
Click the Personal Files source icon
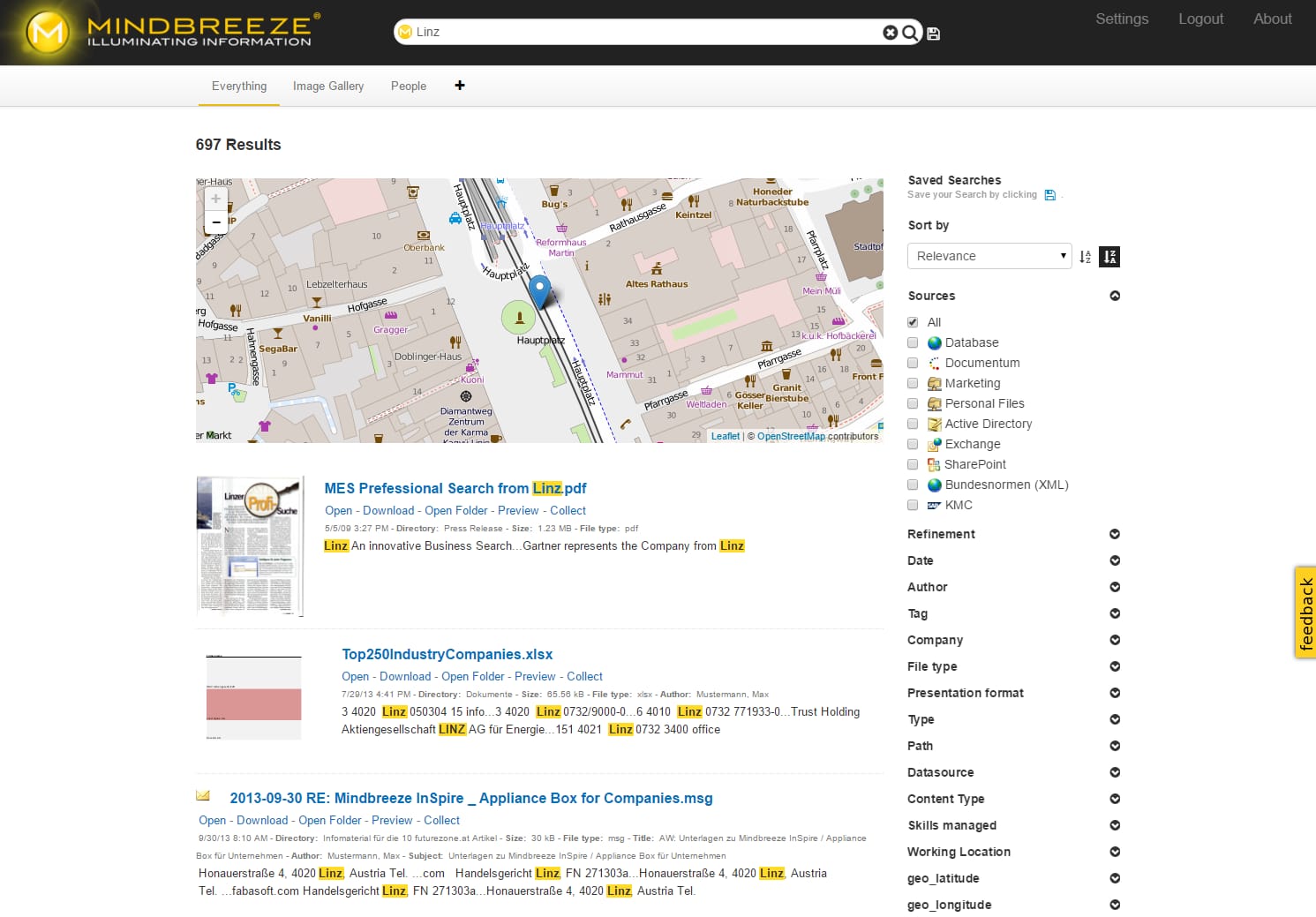tap(935, 404)
